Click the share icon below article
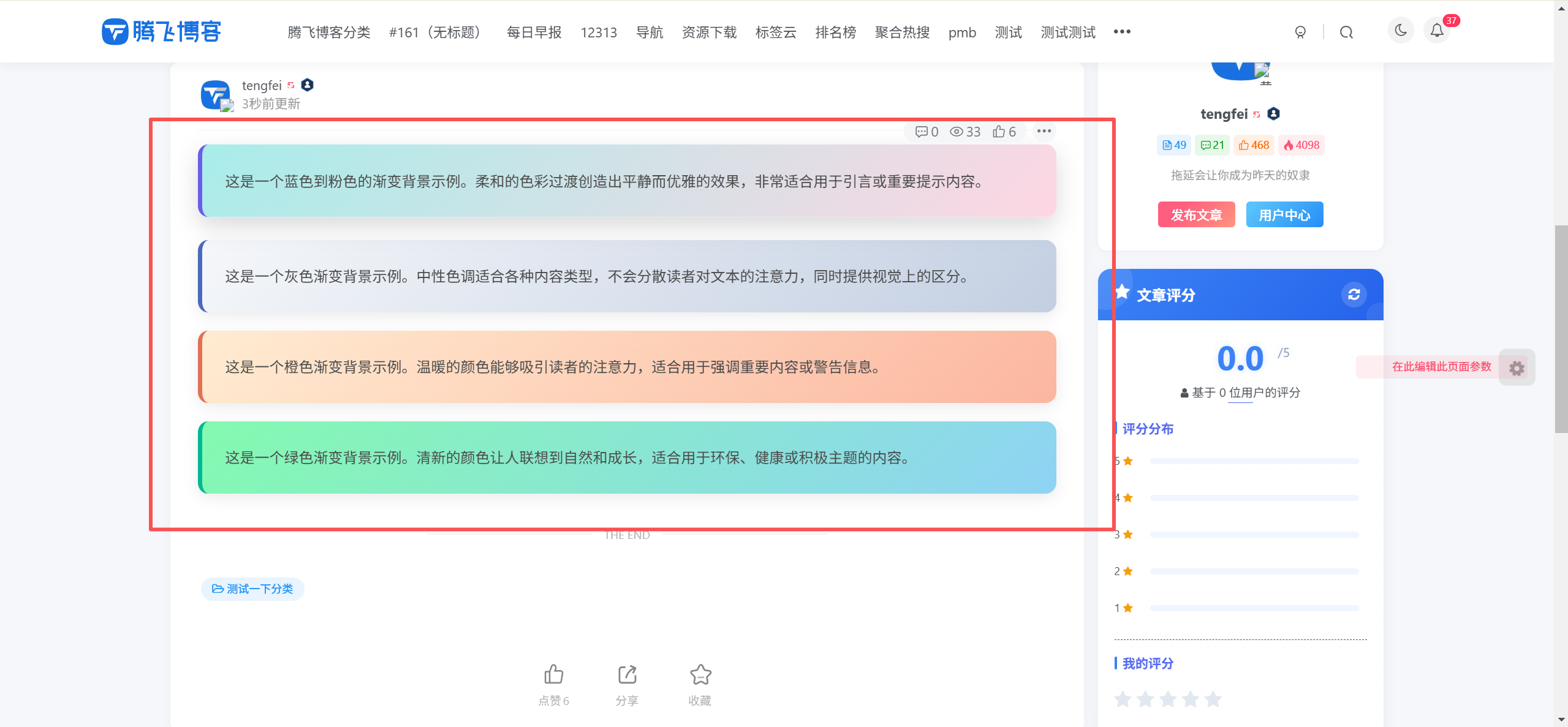 click(x=627, y=675)
